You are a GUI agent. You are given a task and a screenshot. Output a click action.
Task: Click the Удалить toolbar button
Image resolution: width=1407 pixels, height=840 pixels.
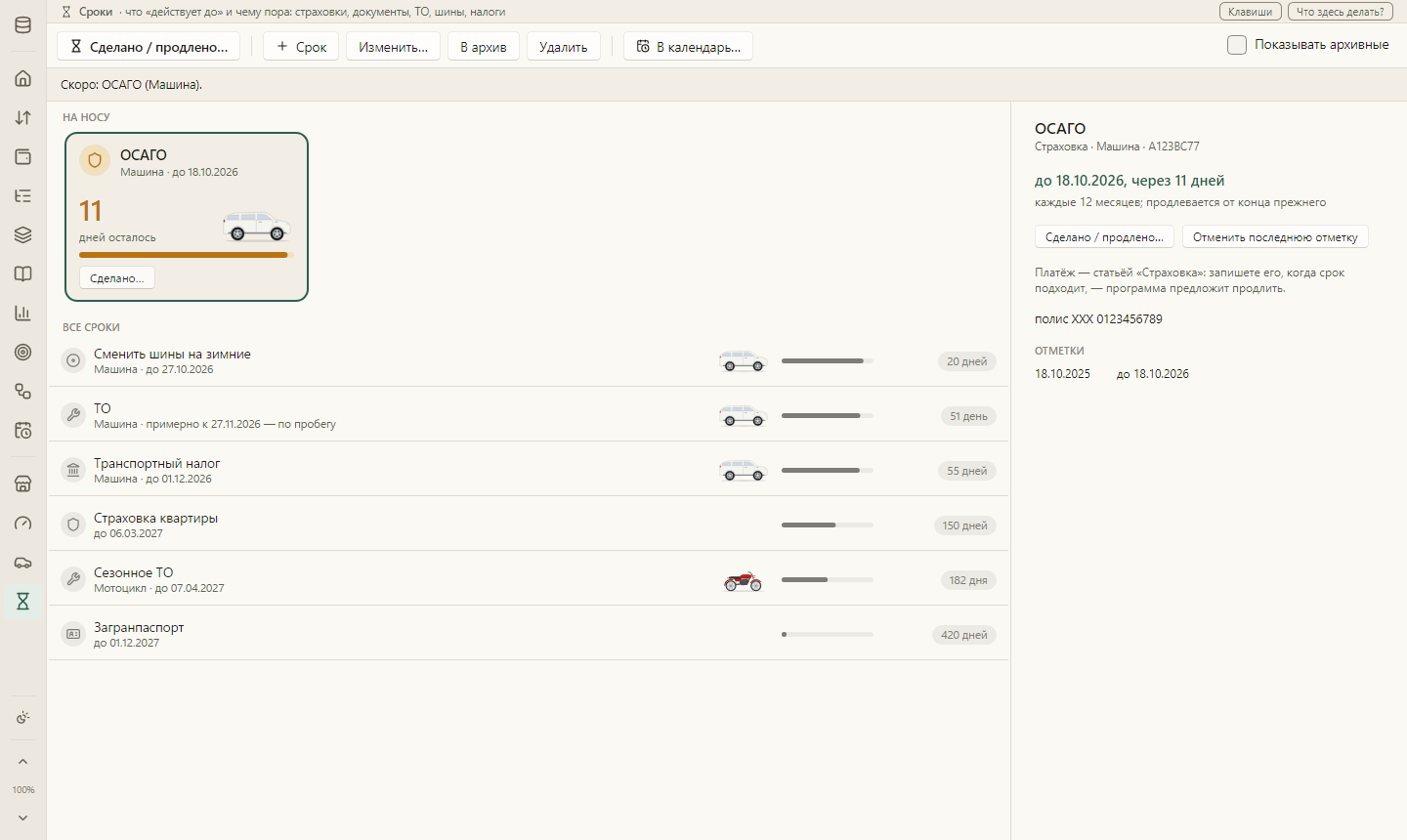click(564, 47)
